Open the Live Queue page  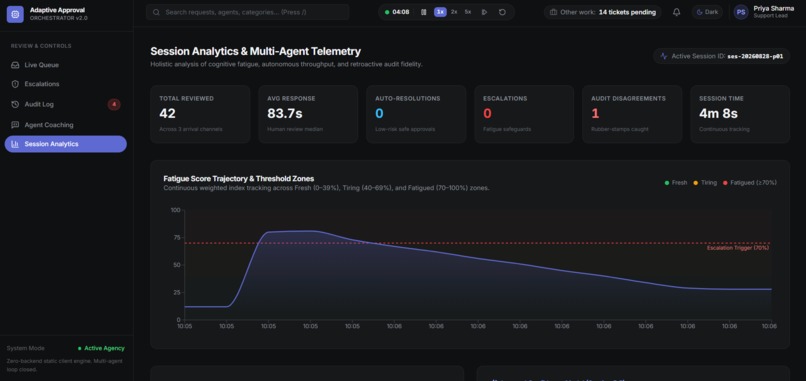(x=66, y=65)
